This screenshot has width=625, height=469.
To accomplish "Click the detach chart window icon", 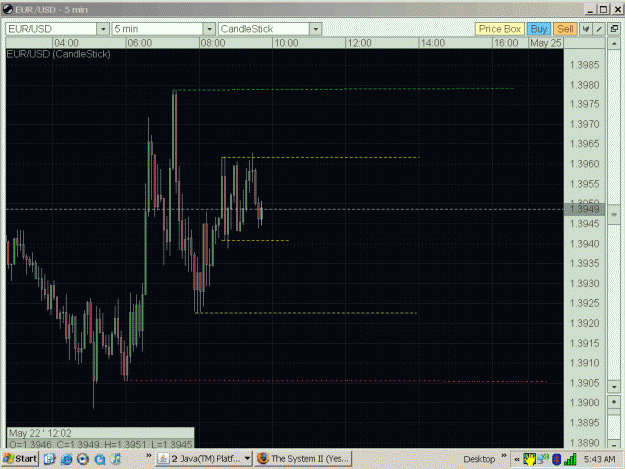I will click(614, 29).
